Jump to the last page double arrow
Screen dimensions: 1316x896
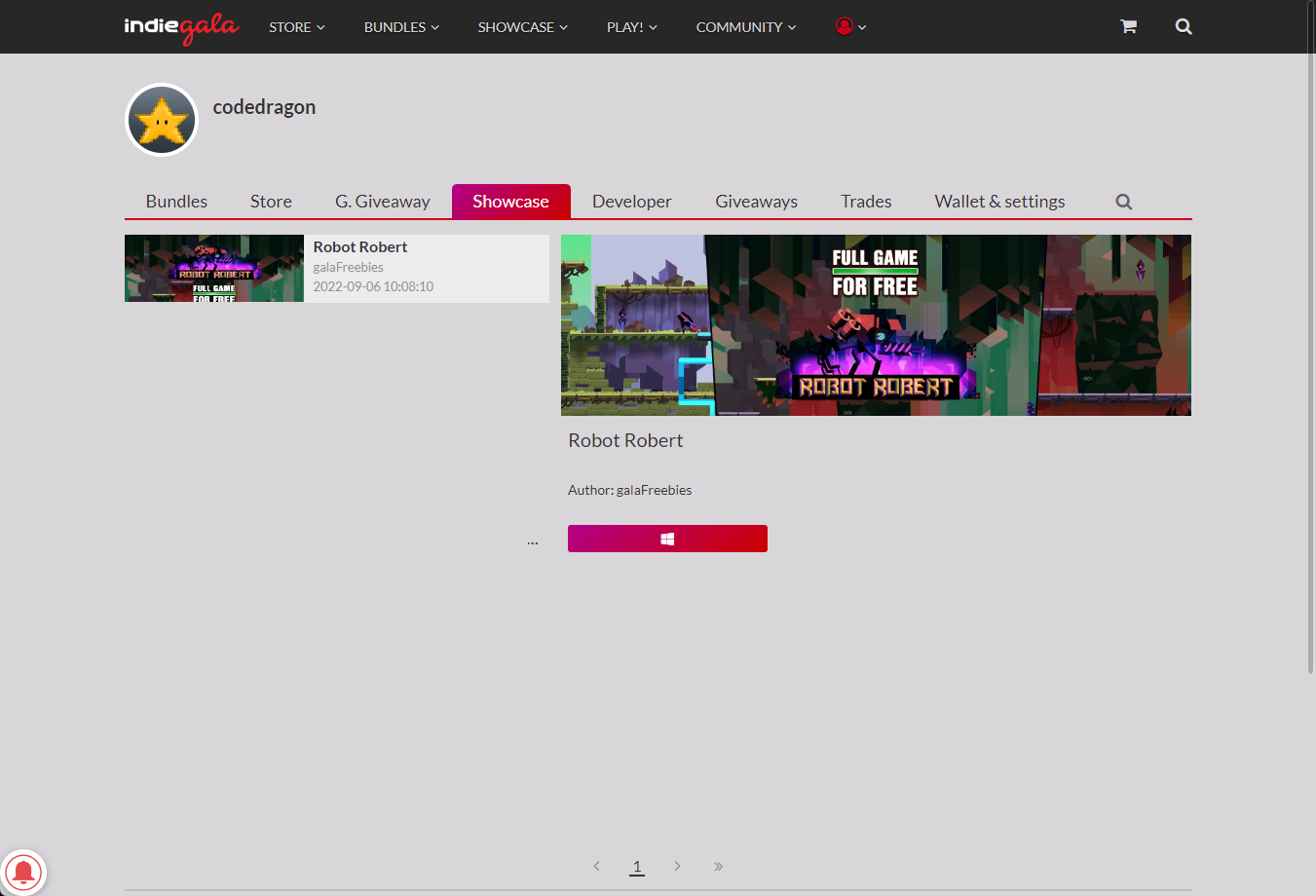tap(718, 866)
